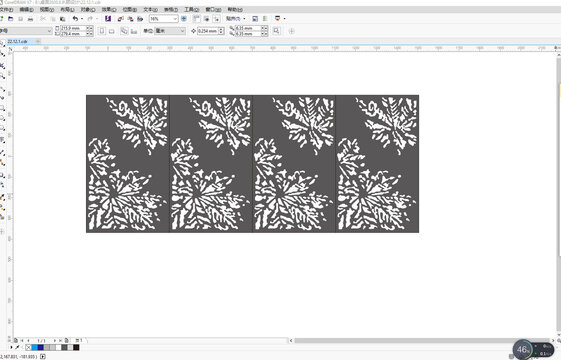This screenshot has height=360, width=561.
Task: Open the 帮助 menu
Action: click(x=235, y=10)
